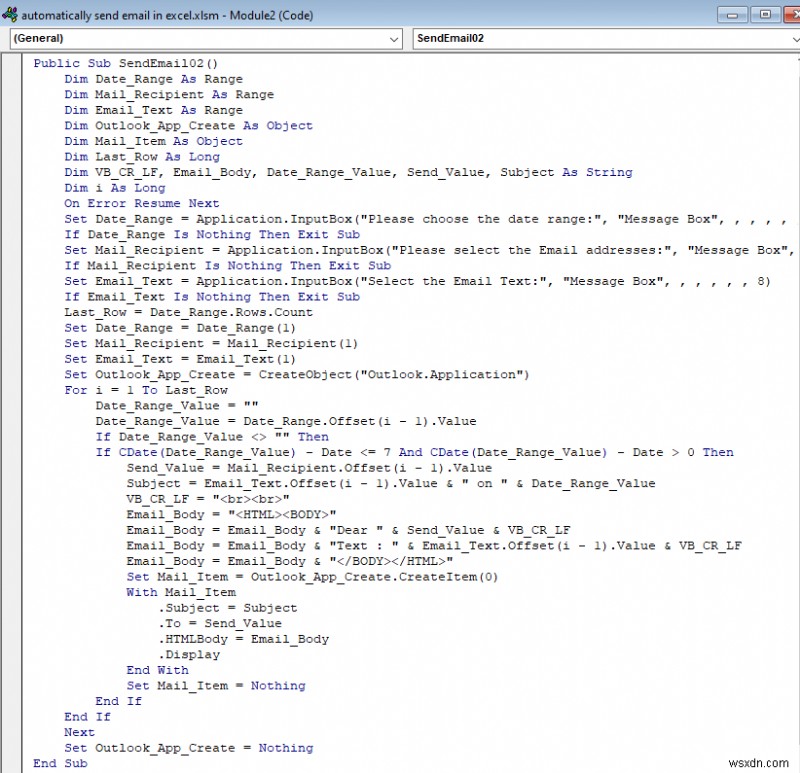800x773 pixels.
Task: Click the line 'Dim Email_Text As Range'
Action: [154, 110]
